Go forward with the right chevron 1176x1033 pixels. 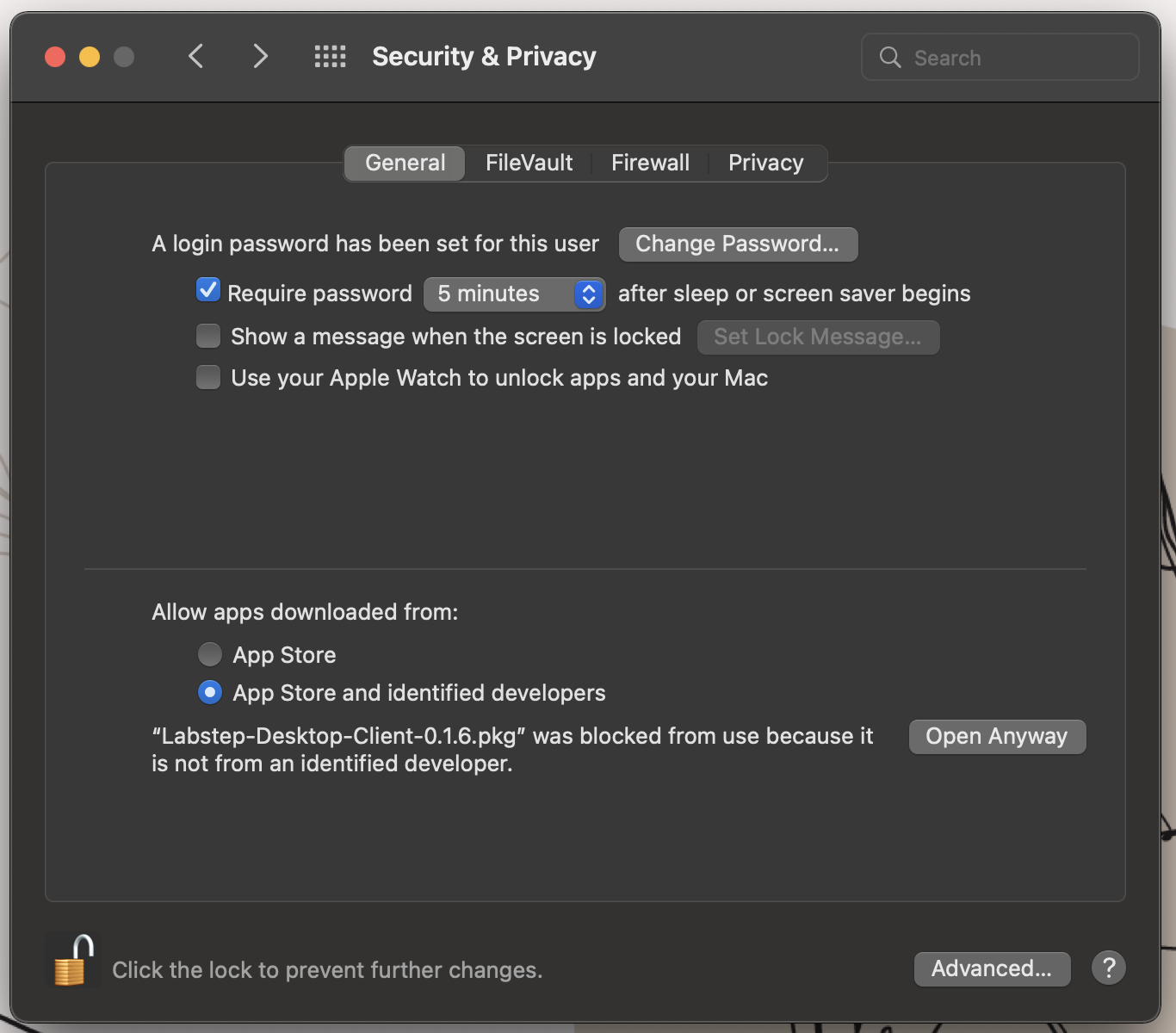tap(260, 57)
